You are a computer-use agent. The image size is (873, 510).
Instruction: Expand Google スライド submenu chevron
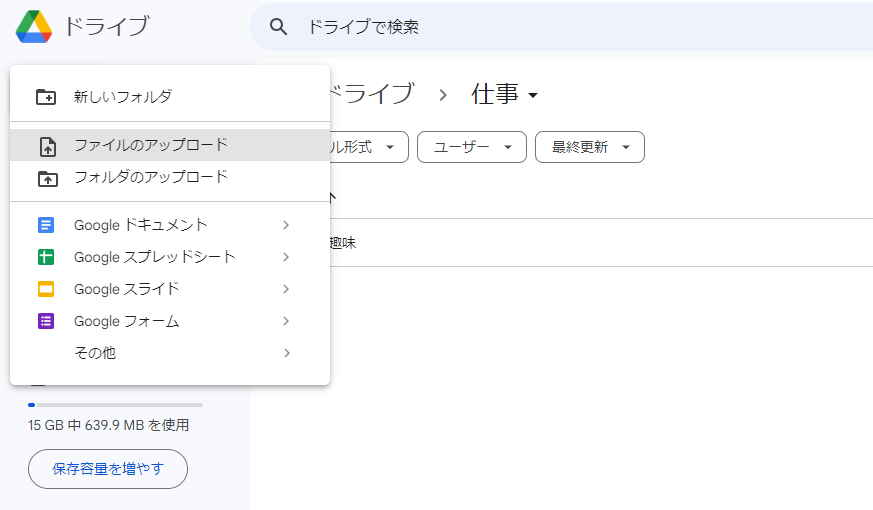pos(286,289)
